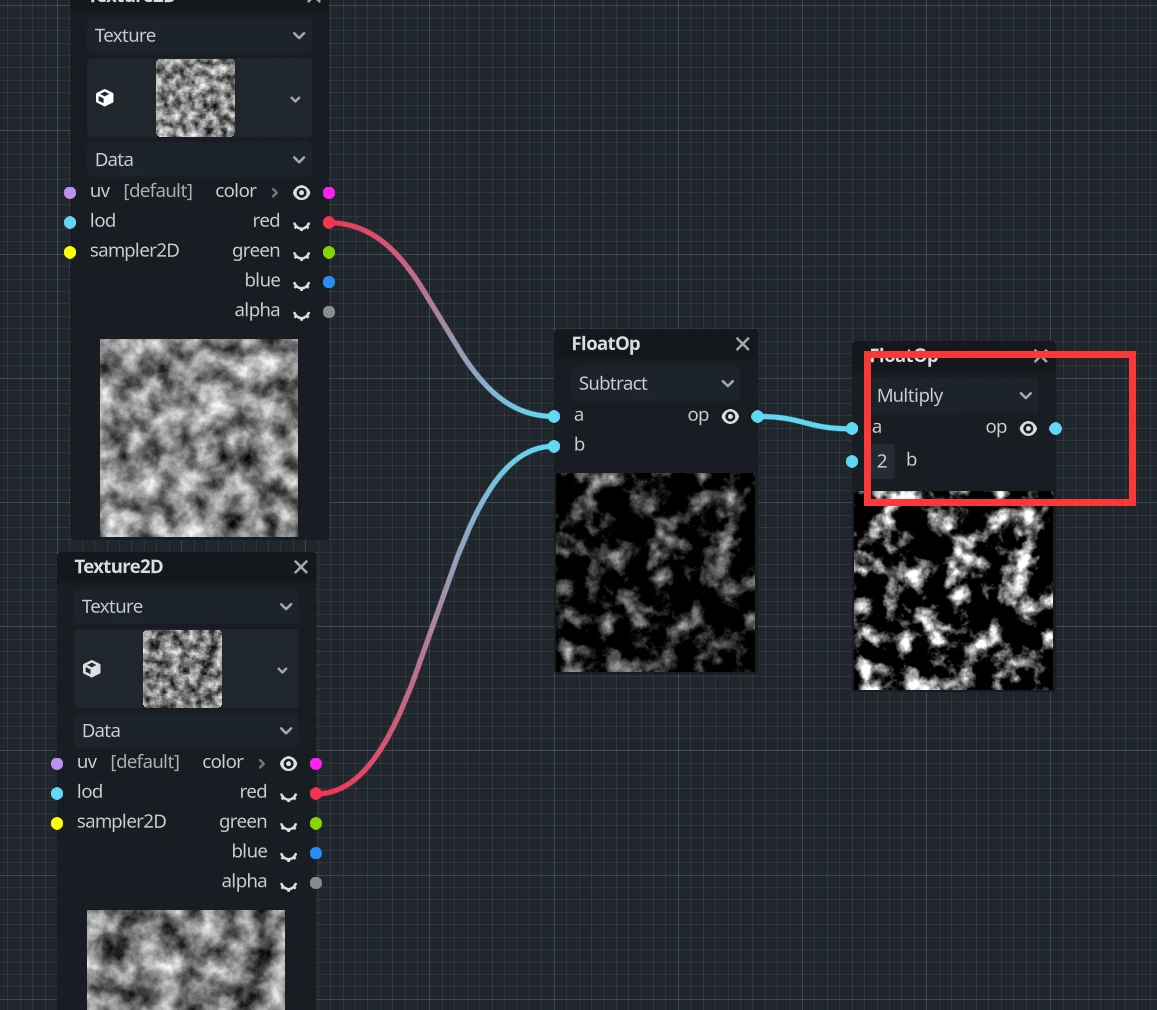Viewport: 1157px width, 1010px height.
Task: Expand the color chevron in the upper Texture2D node
Action: click(274, 193)
